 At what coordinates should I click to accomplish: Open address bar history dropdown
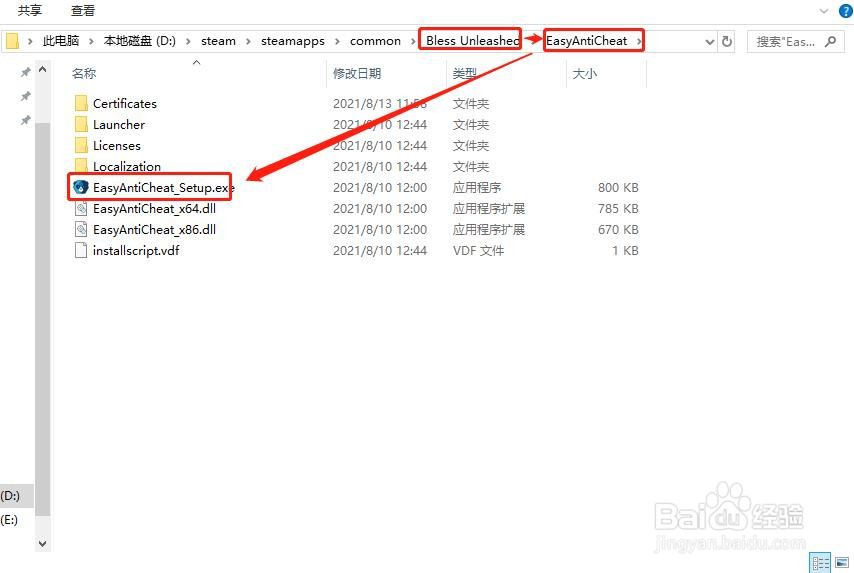tap(709, 41)
